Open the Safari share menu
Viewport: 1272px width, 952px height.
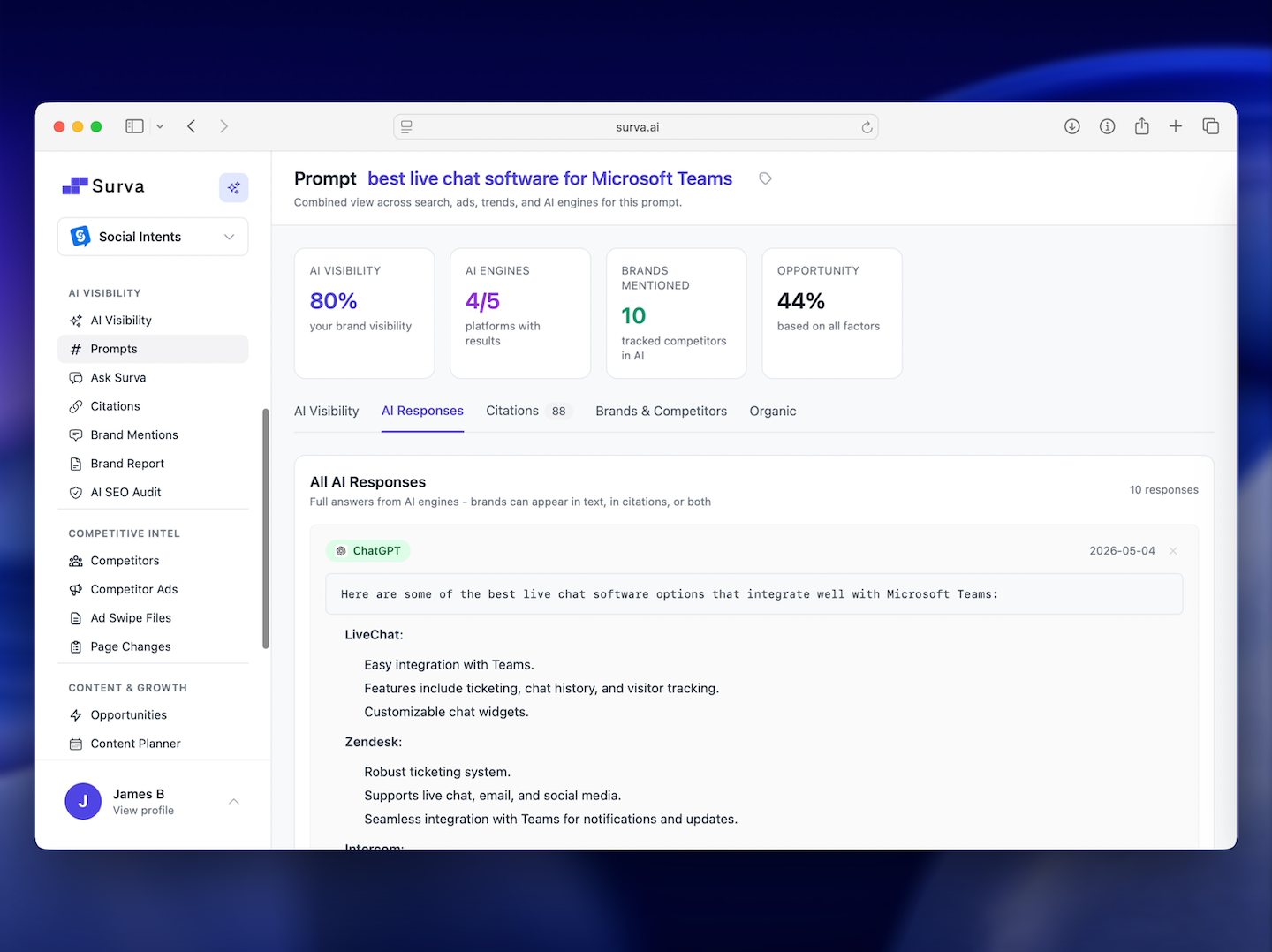pos(1142,126)
